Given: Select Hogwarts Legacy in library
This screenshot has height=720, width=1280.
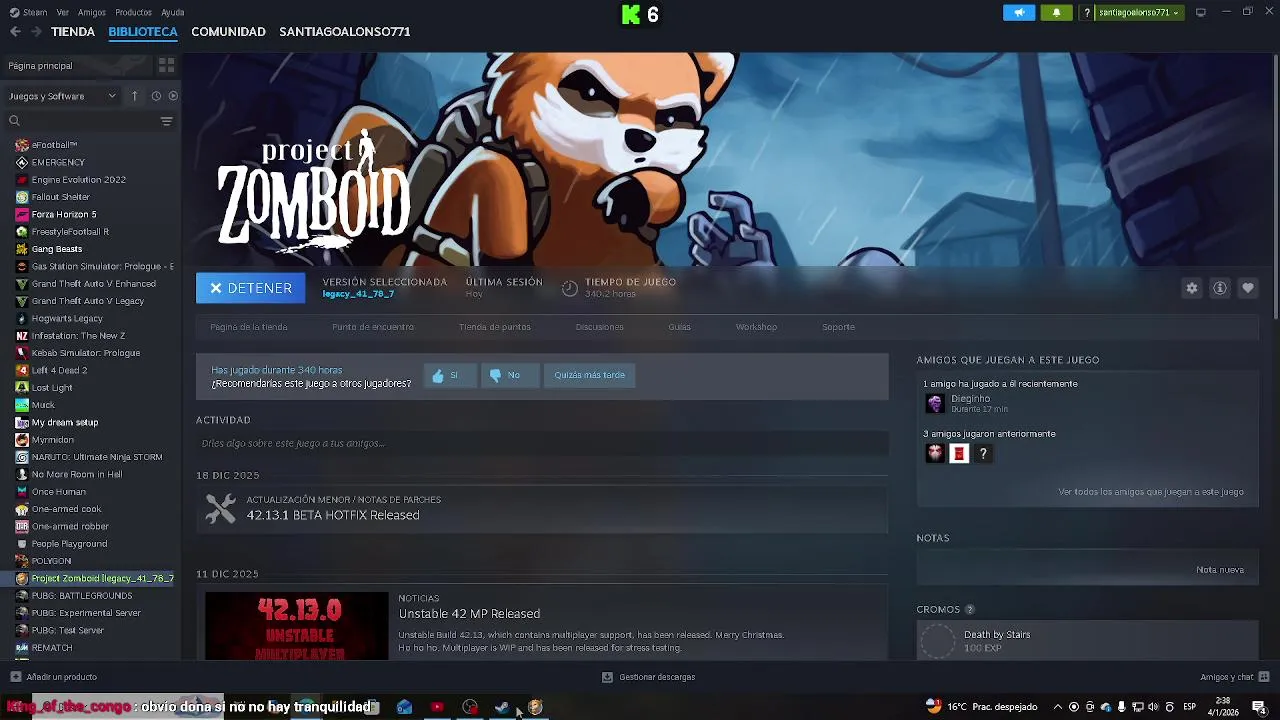Looking at the screenshot, I should (x=67, y=318).
